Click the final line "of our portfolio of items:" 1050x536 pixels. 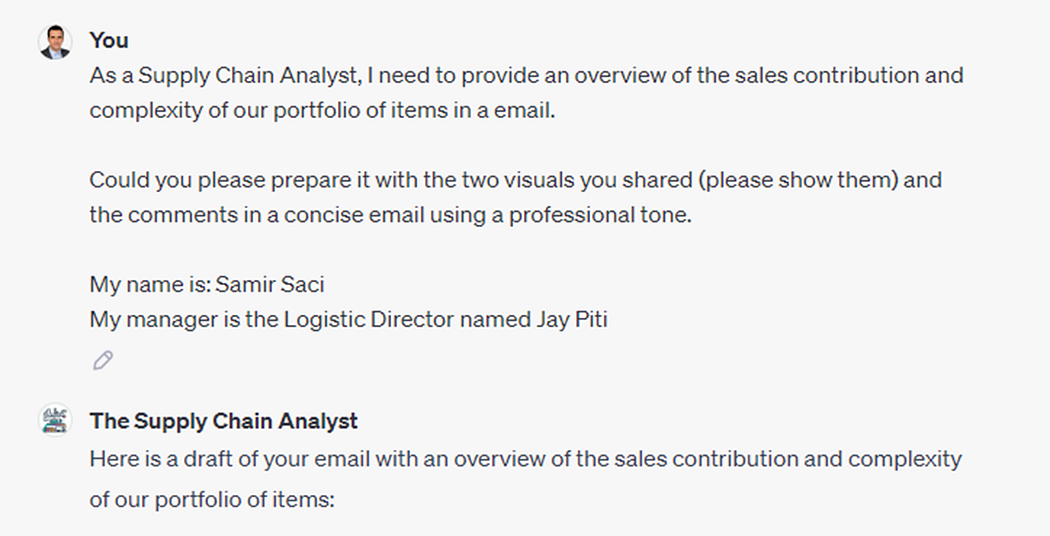[210, 497]
